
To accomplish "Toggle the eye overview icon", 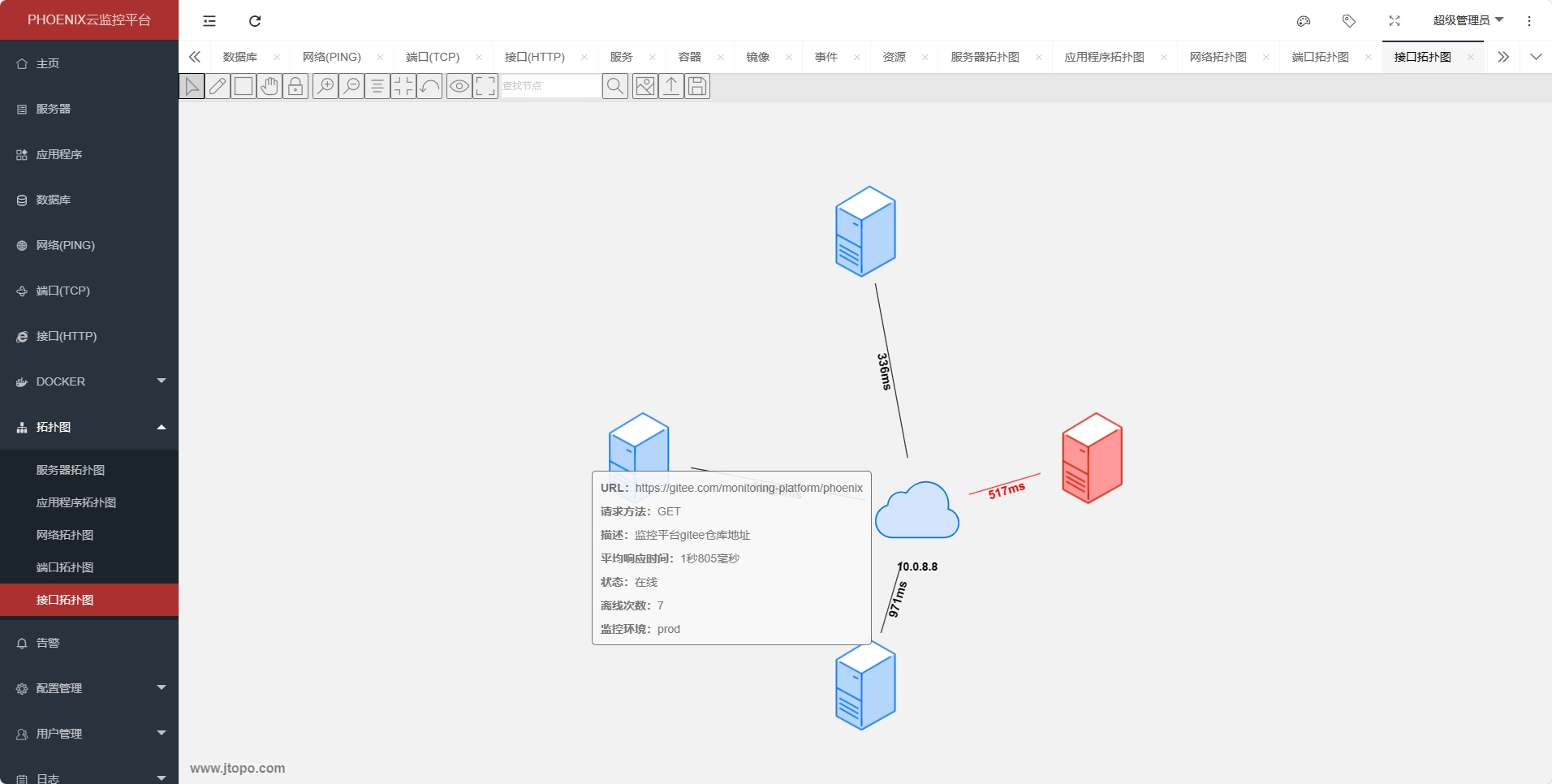I will click(459, 86).
